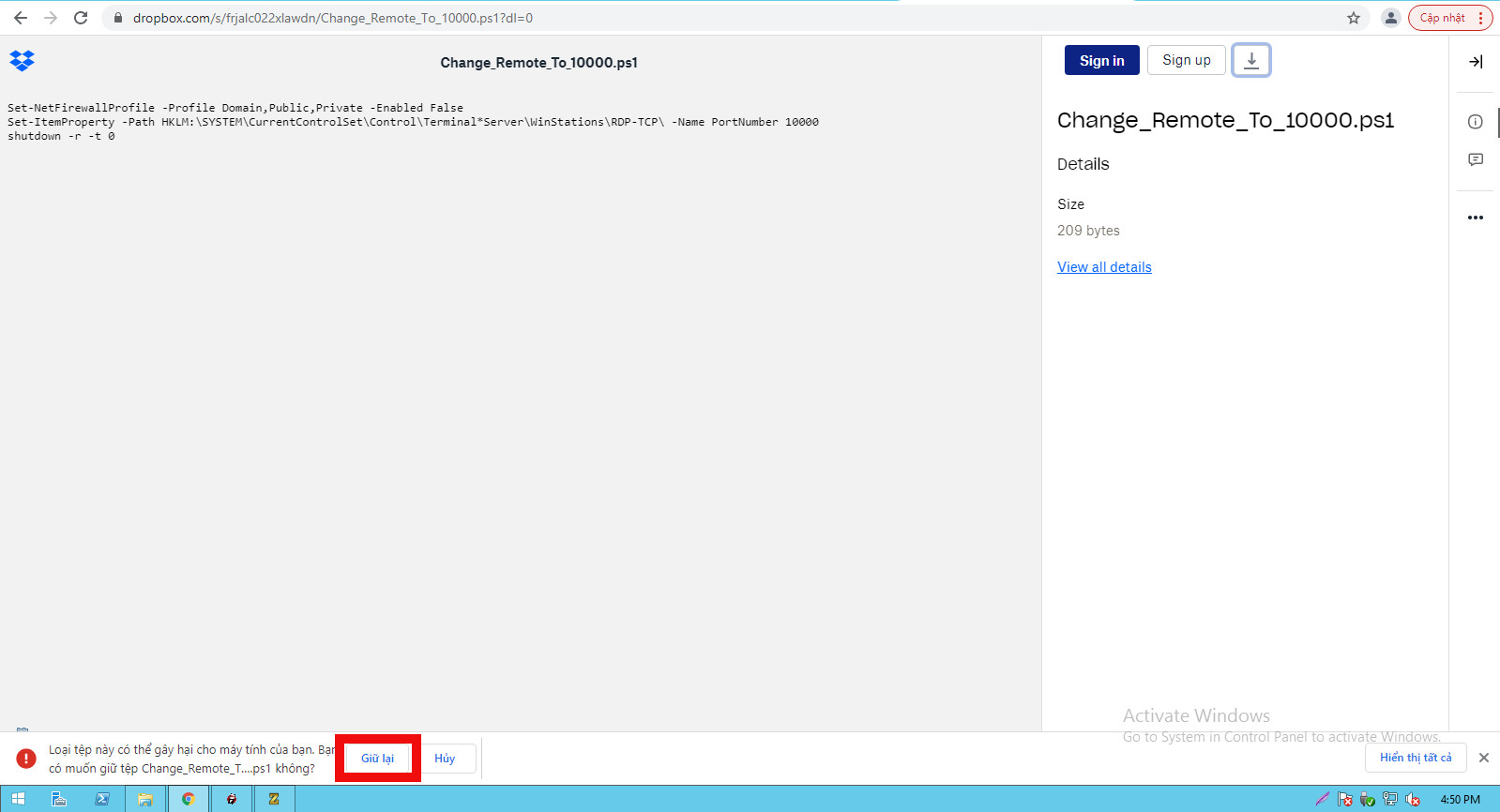Open the Chrome profile avatar icon
Image resolution: width=1500 pixels, height=812 pixels.
tap(1390, 18)
